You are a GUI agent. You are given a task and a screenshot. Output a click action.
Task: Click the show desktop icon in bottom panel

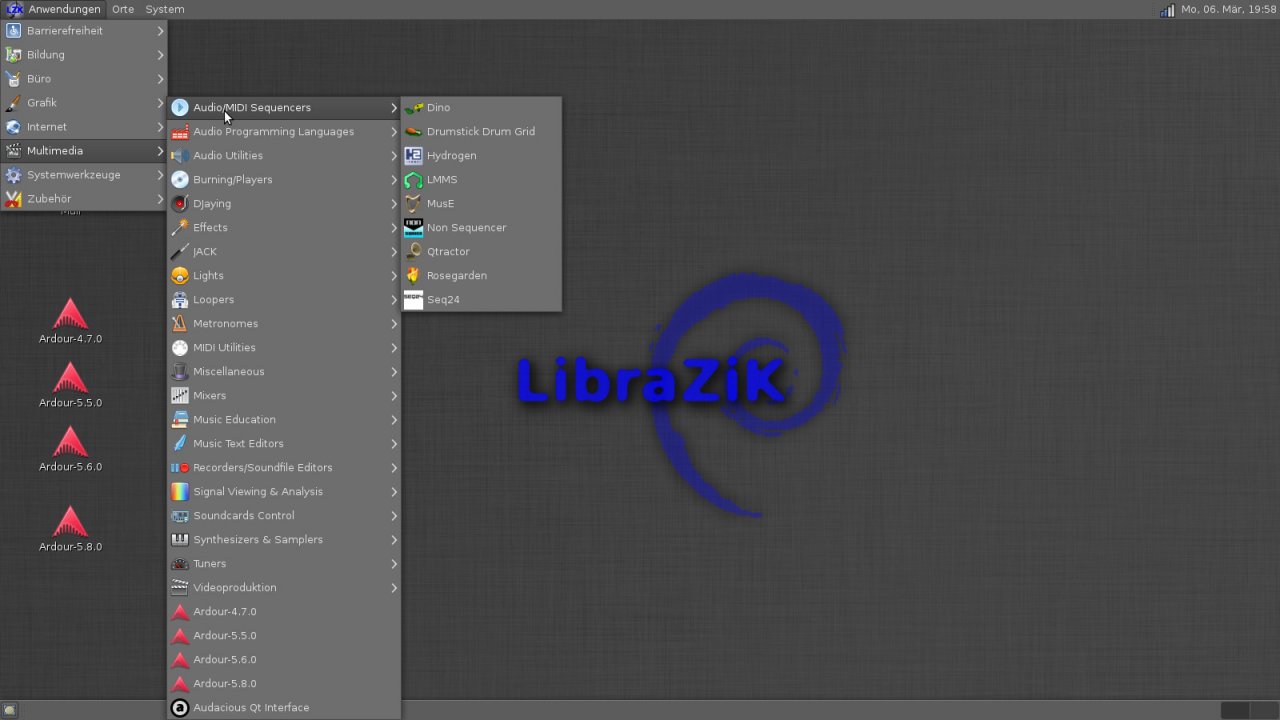tap(10, 710)
